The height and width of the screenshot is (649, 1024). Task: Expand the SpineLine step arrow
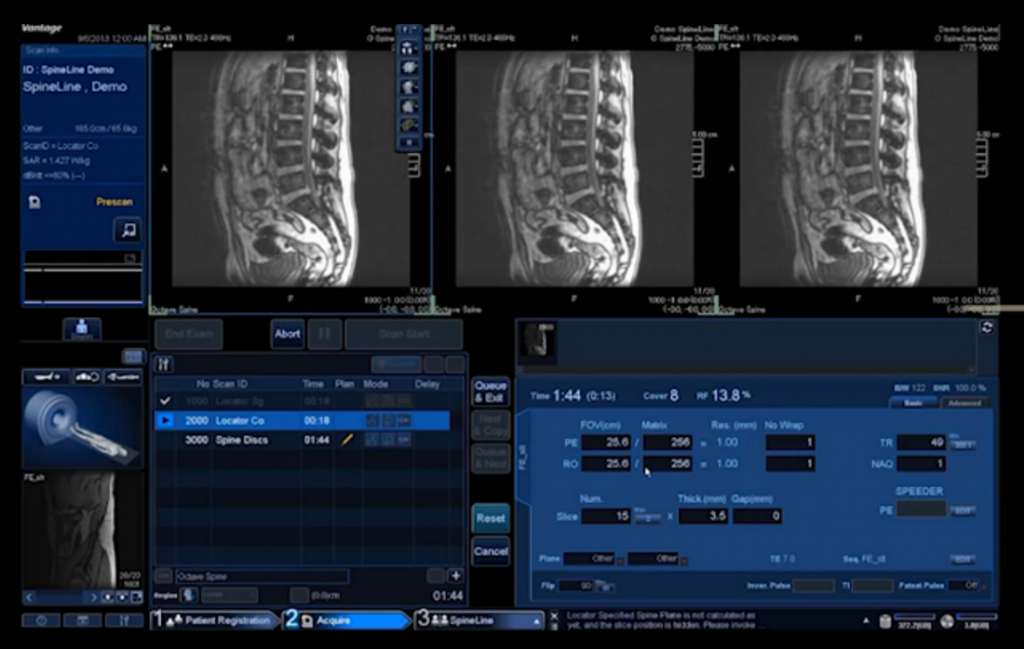(538, 621)
